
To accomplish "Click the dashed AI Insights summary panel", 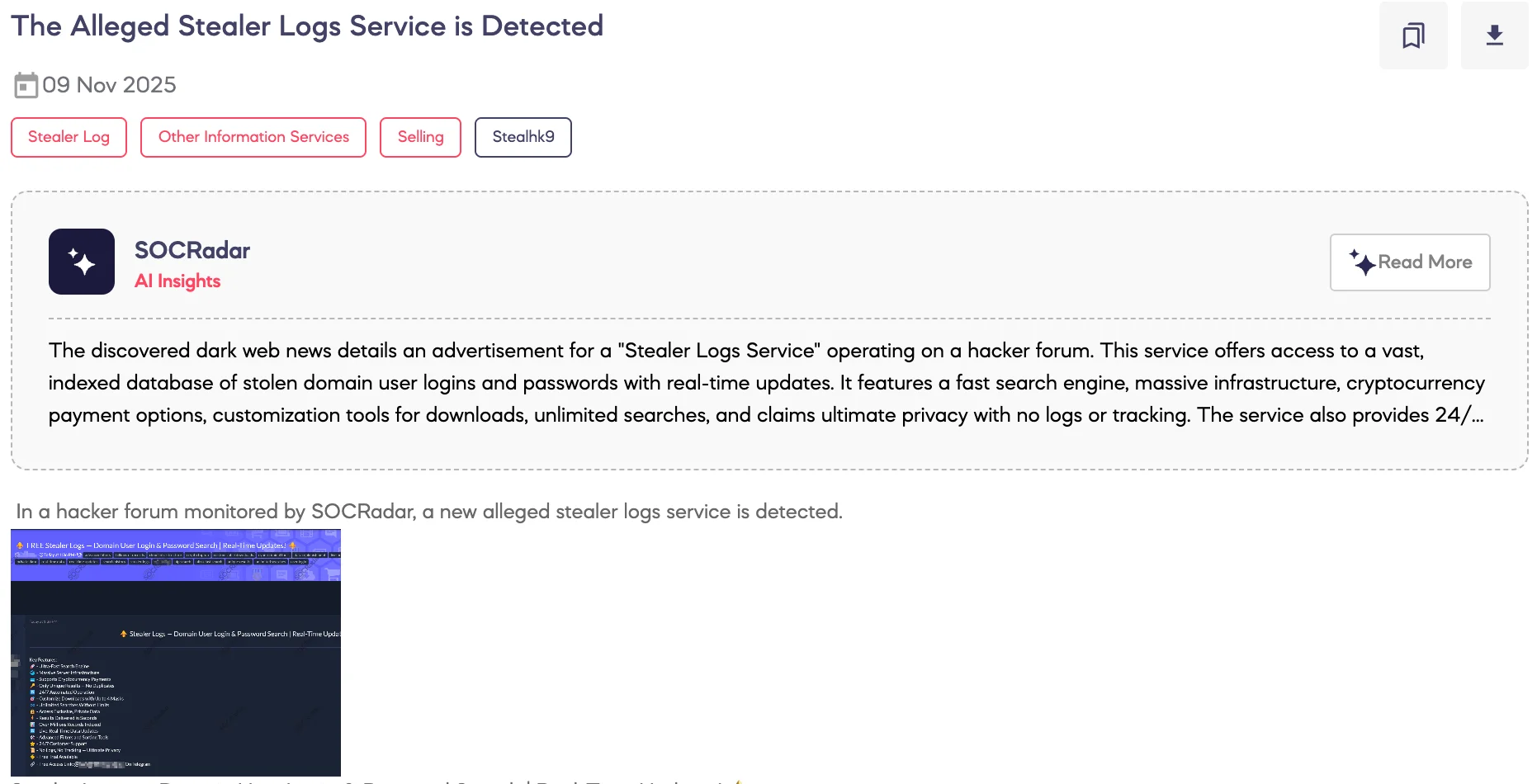I will [x=768, y=330].
